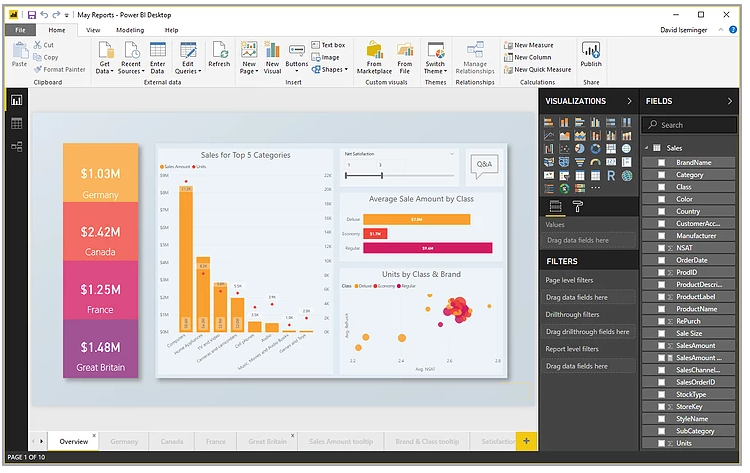This screenshot has width=750, height=473.
Task: Open the Recent Sources dropdown
Action: pos(131,57)
